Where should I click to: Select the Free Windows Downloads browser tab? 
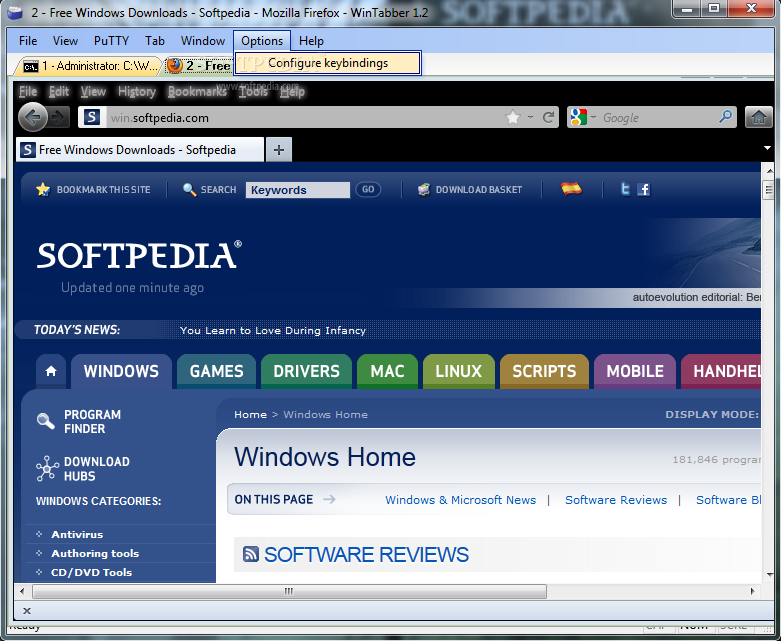point(140,149)
